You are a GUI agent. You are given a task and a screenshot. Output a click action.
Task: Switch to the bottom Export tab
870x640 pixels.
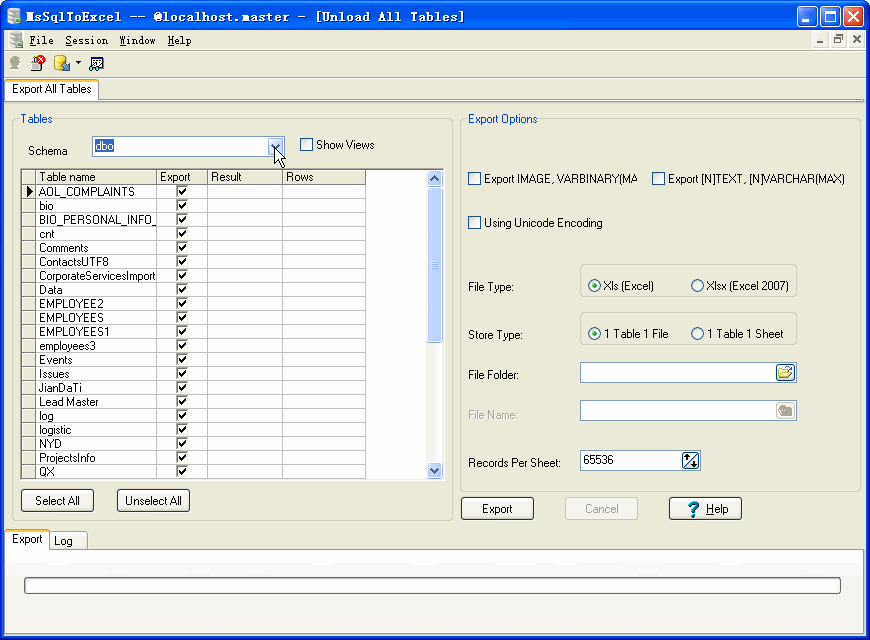(27, 540)
